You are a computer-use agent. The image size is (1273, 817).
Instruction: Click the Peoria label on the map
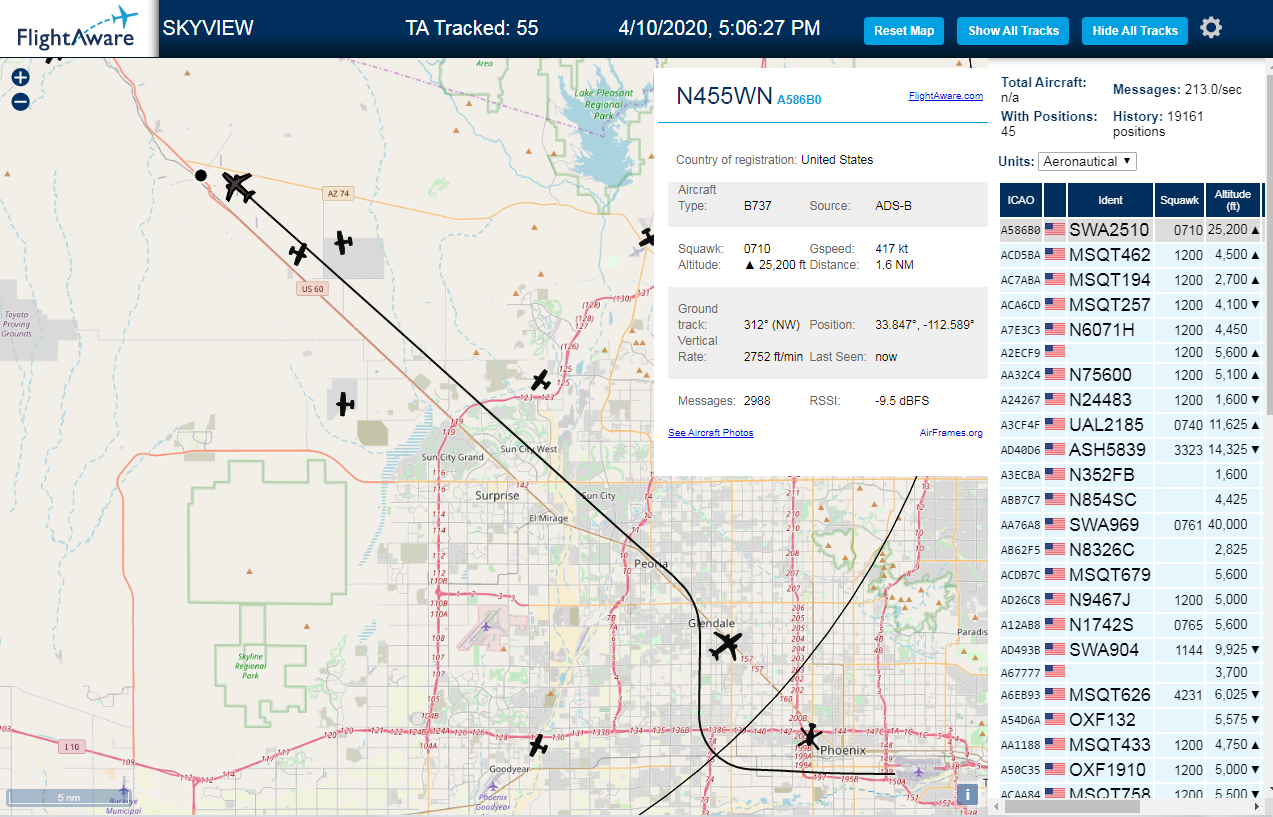pyautogui.click(x=651, y=564)
